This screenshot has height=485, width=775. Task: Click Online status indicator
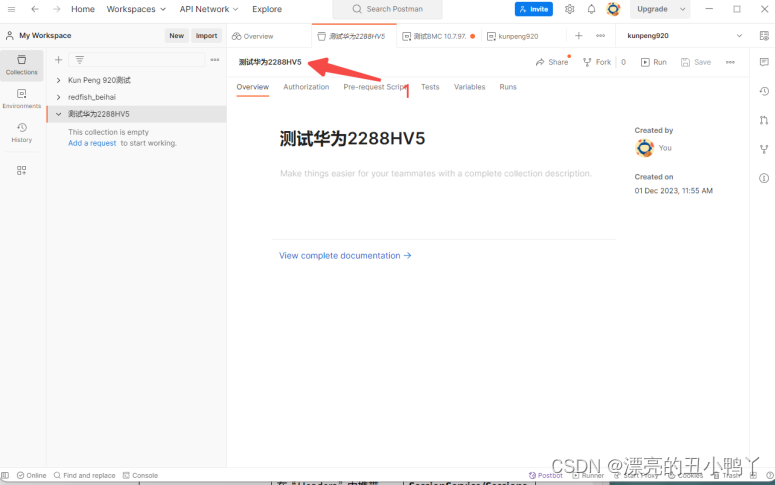click(x=32, y=475)
